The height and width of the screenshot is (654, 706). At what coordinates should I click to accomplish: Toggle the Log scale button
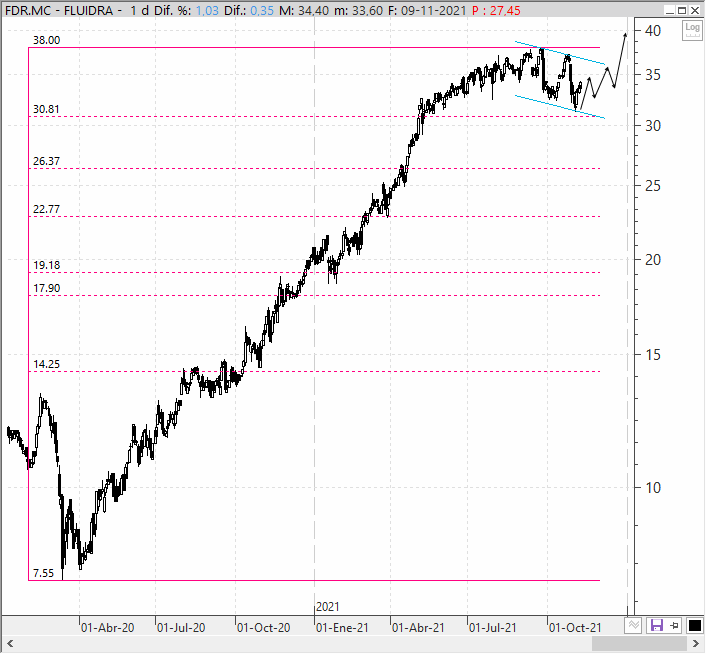pos(692,30)
